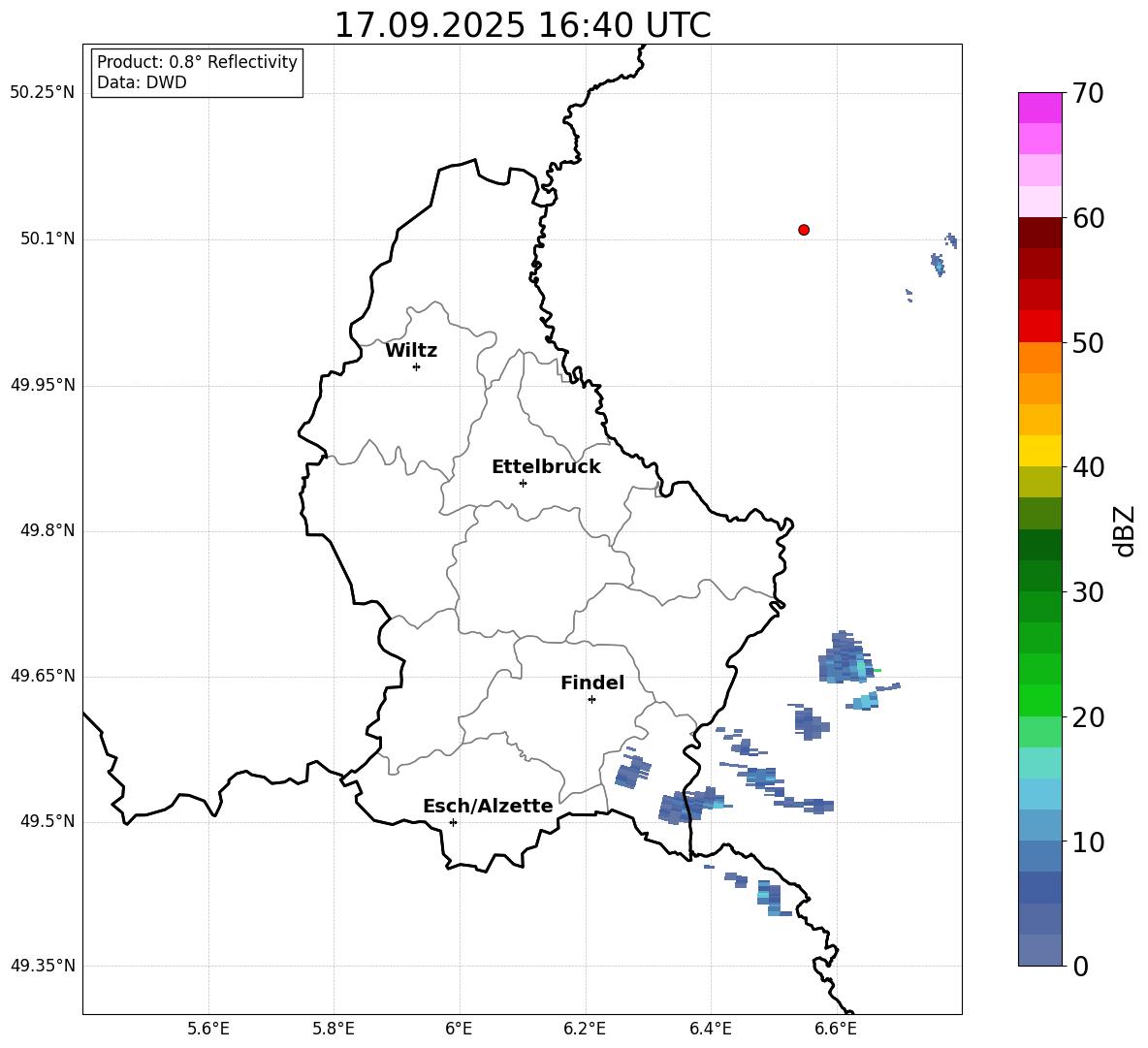Click the Findel station cross marker
The width and height of the screenshot is (1148, 1048).
coord(591,700)
